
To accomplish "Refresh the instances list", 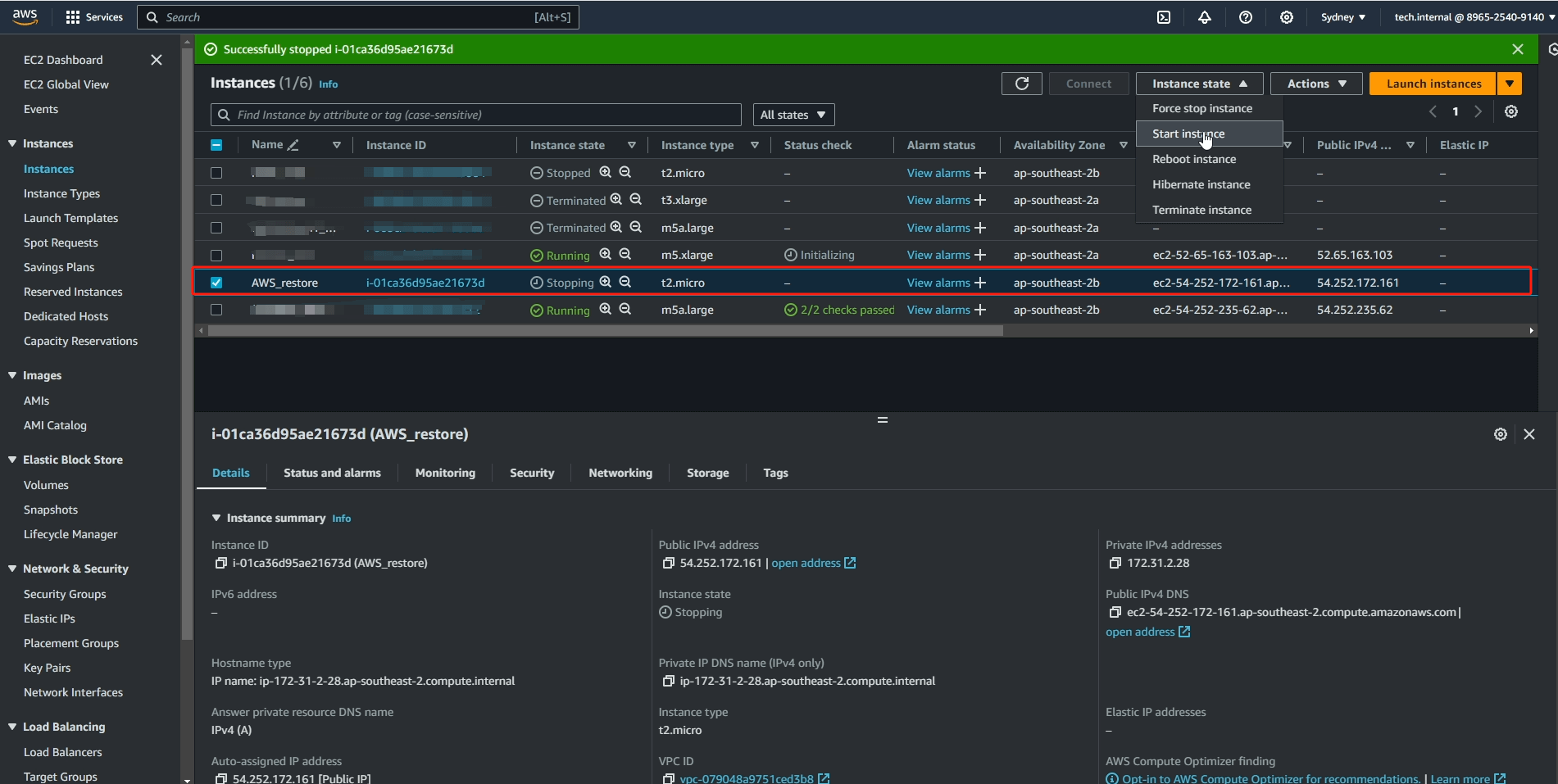I will pyautogui.click(x=1022, y=84).
